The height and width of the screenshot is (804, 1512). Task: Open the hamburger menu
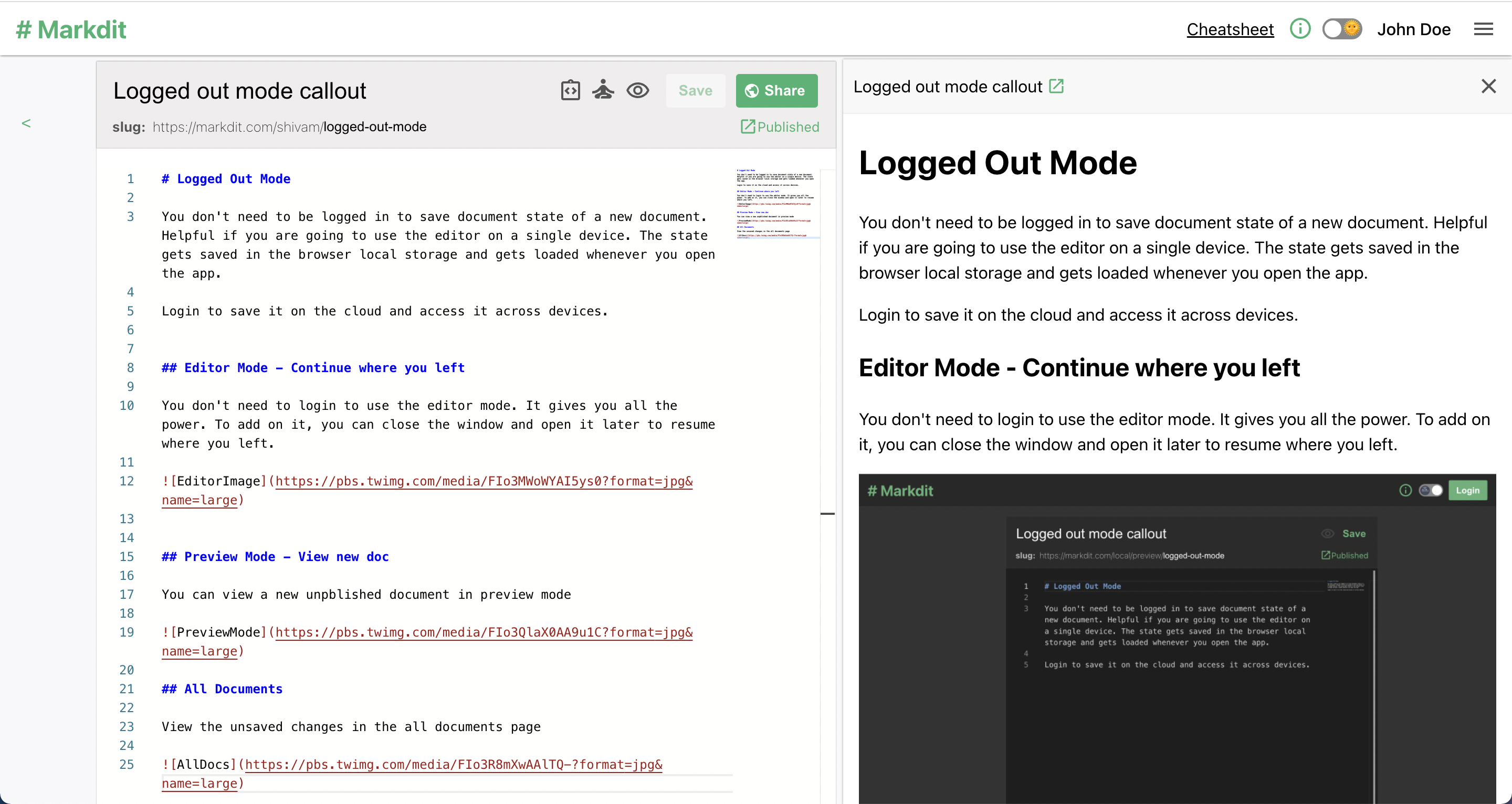pos(1483,29)
